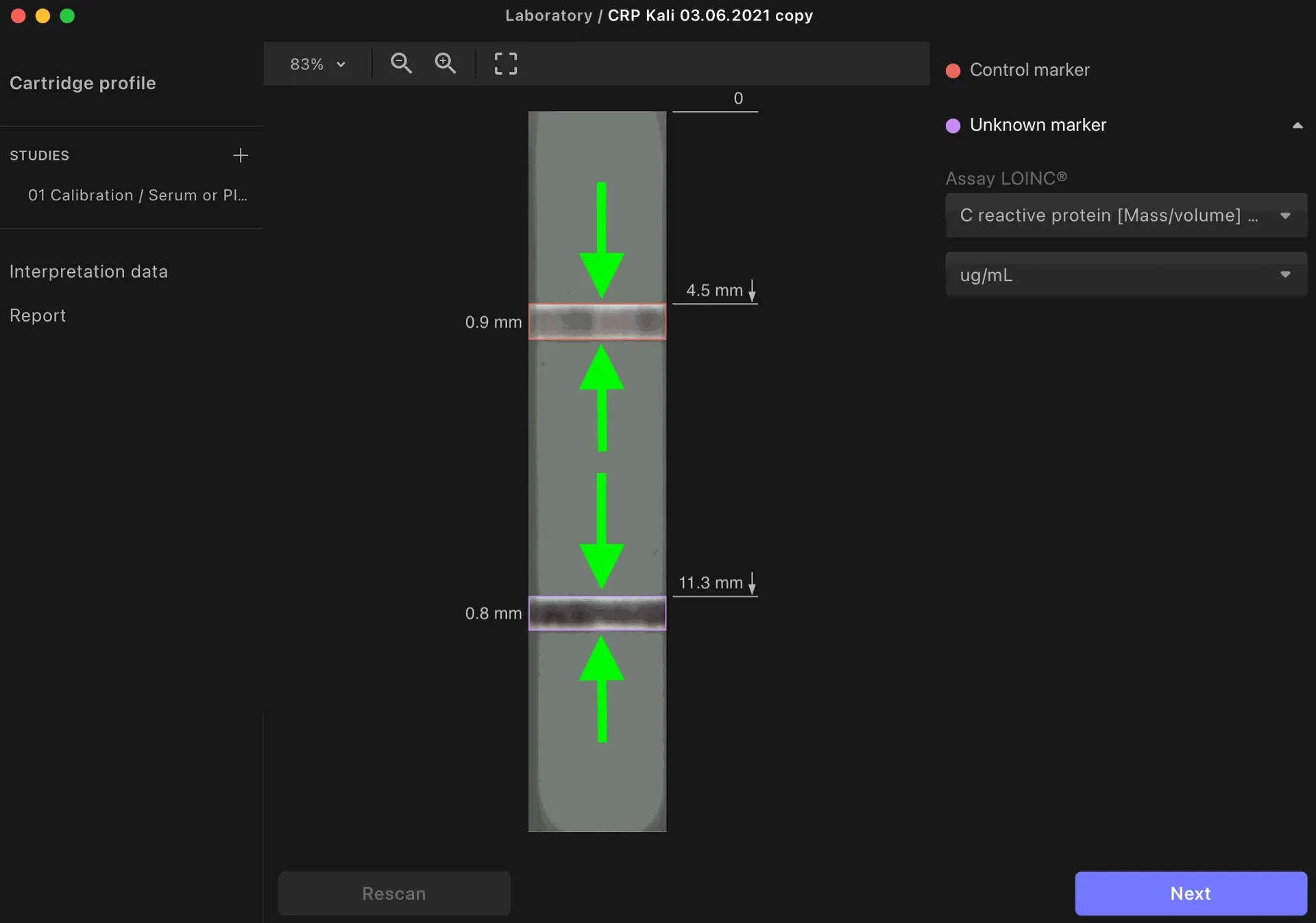Screen dimensions: 1316x923
Task: Collapse the Unknown marker section
Action: [1297, 125]
